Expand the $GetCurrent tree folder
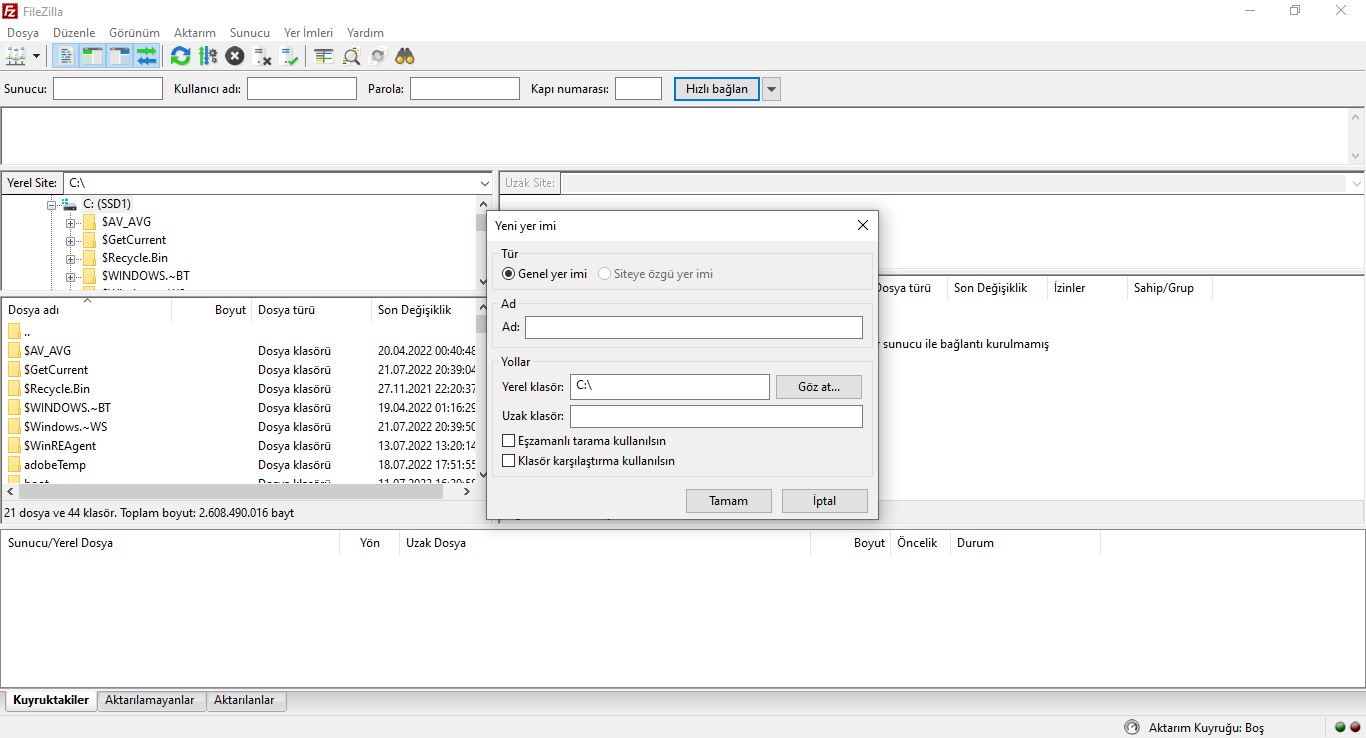The height and width of the screenshot is (738, 1366). point(71,240)
